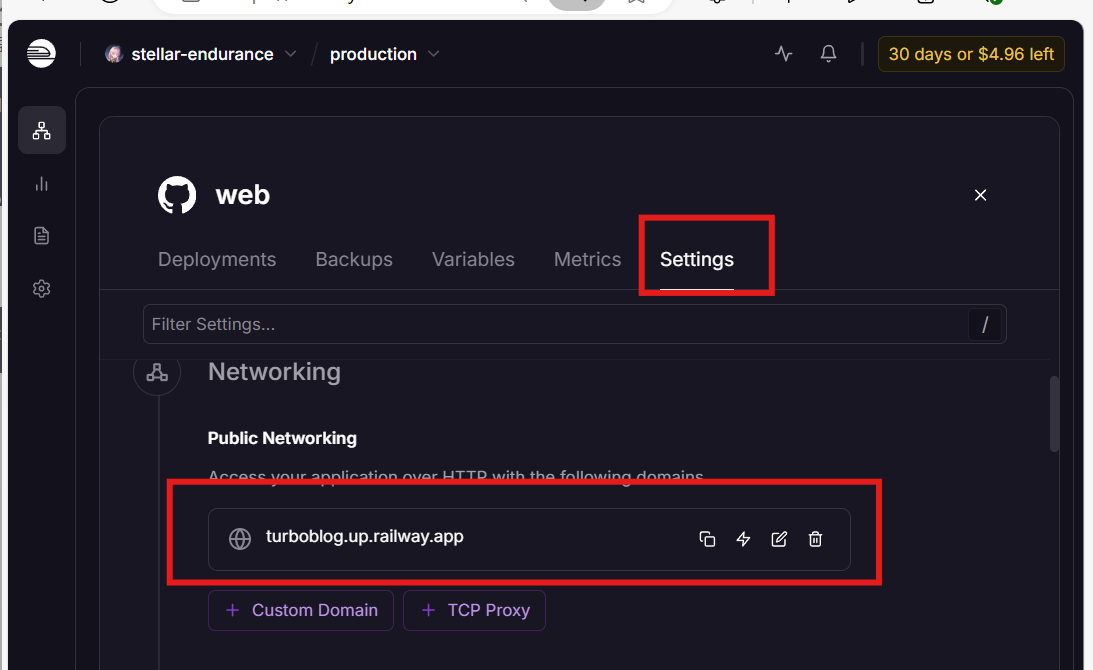Open the activity pulse icon
This screenshot has height=670, width=1093.
click(784, 54)
